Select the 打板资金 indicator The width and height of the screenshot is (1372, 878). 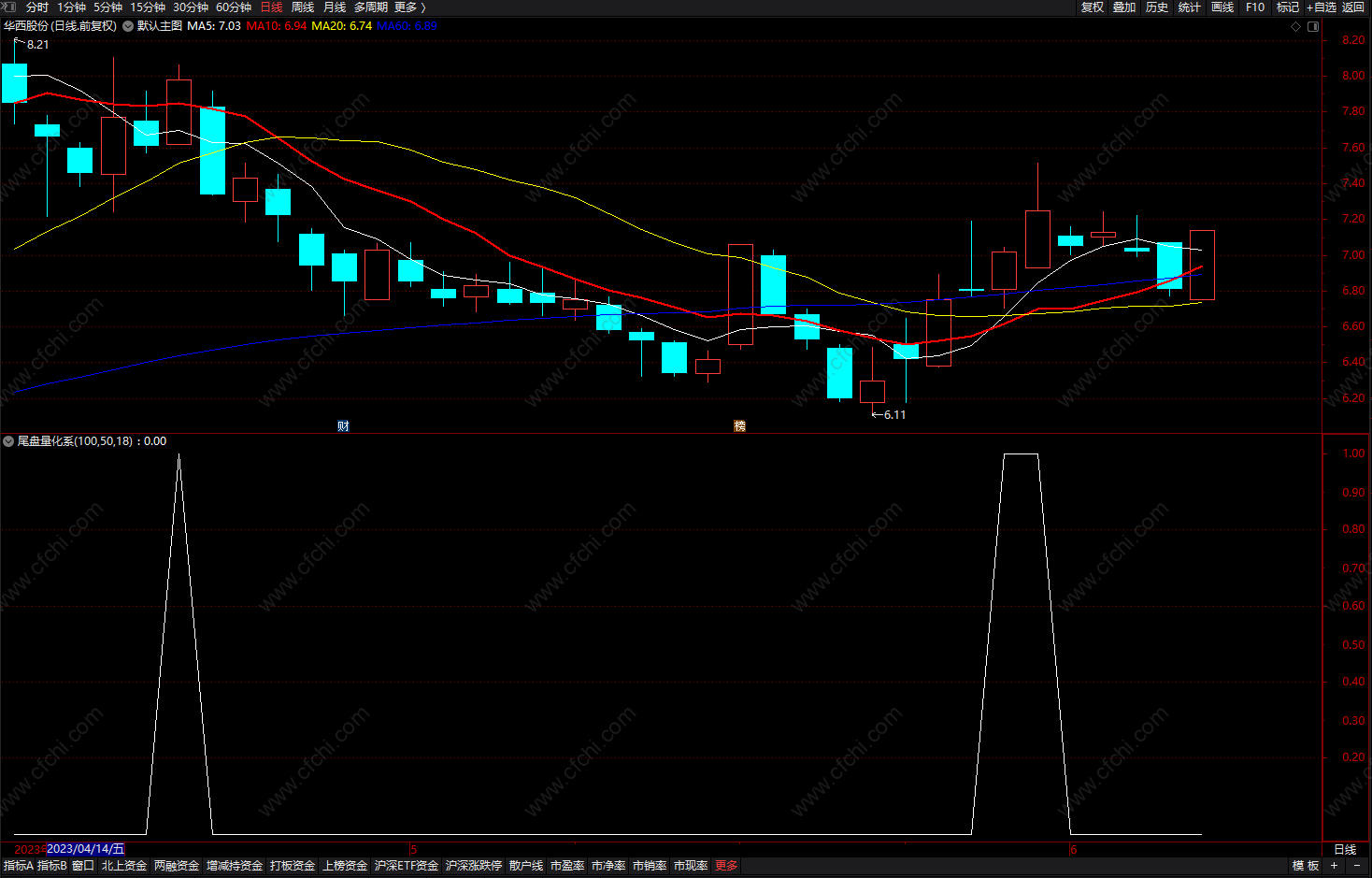coord(293,866)
